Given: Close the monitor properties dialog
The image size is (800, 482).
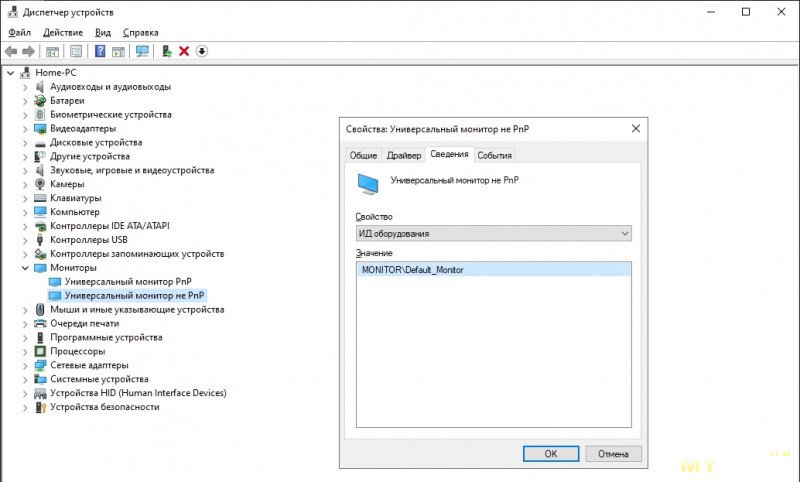Looking at the screenshot, I should 636,129.
